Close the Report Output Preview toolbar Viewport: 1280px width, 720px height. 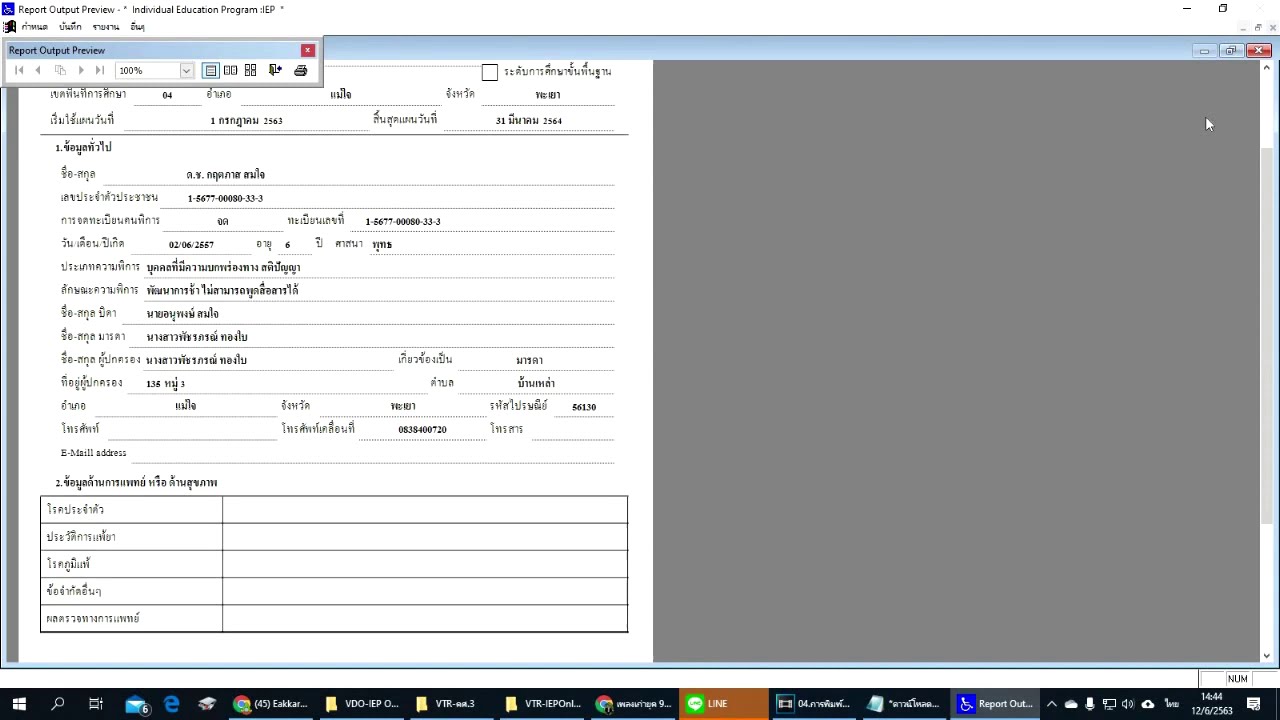click(308, 50)
